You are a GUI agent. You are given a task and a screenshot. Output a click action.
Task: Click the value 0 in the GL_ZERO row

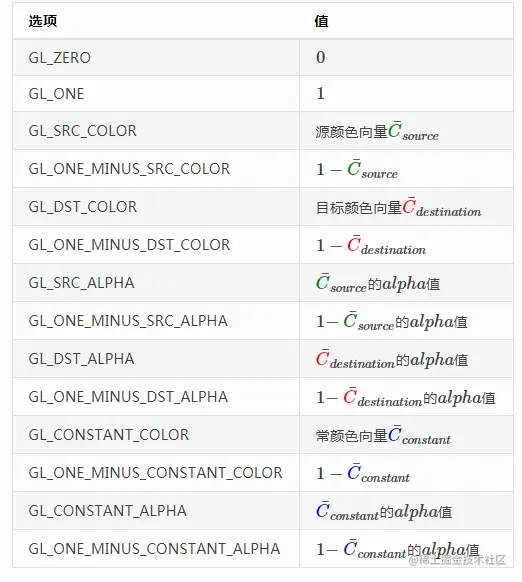click(x=321, y=58)
